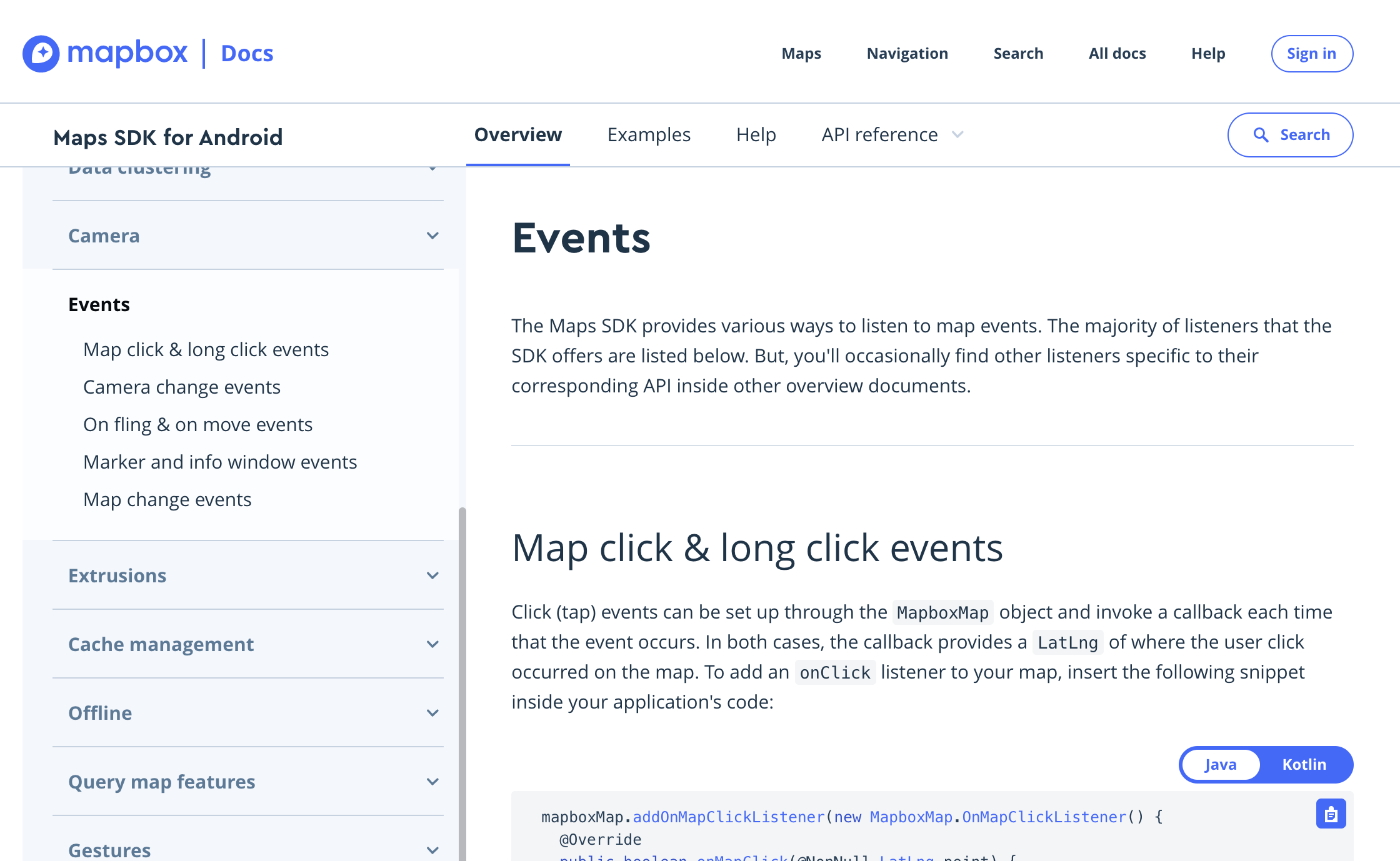
Task: Open the All docs menu item
Action: [1117, 54]
